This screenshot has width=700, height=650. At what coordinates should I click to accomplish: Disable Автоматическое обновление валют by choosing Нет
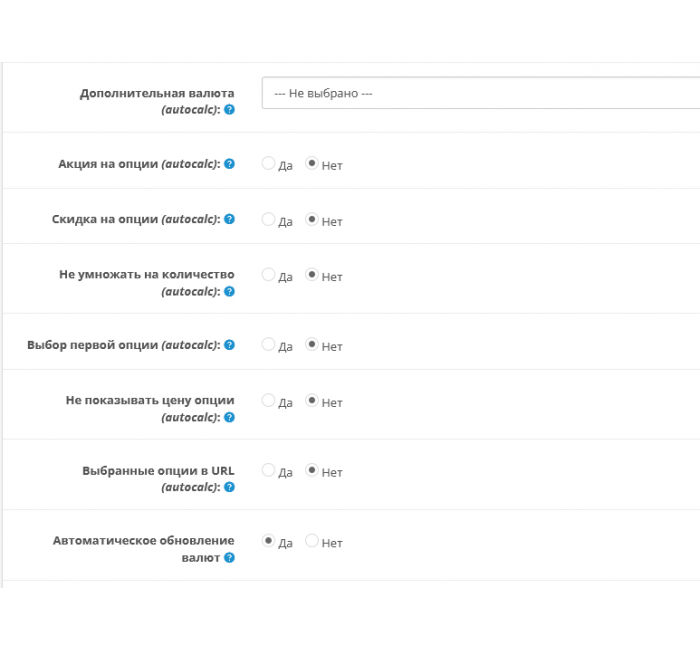[x=312, y=541]
